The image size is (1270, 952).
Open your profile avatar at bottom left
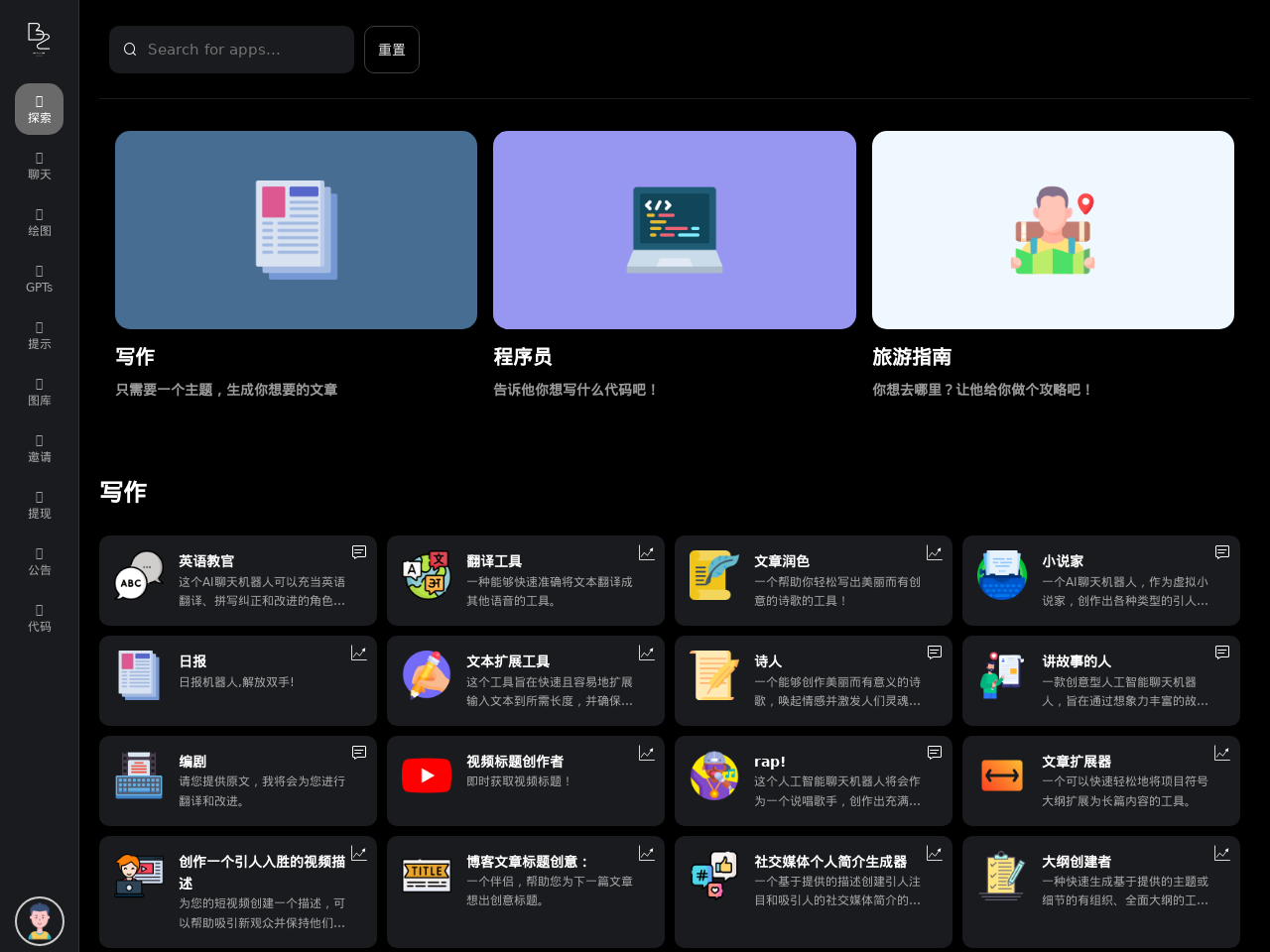[39, 920]
